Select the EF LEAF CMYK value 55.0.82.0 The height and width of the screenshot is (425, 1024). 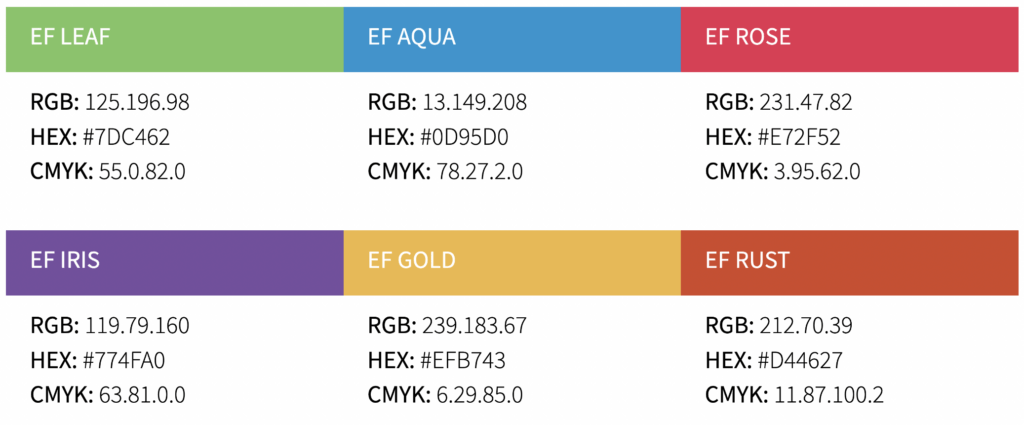142,172
